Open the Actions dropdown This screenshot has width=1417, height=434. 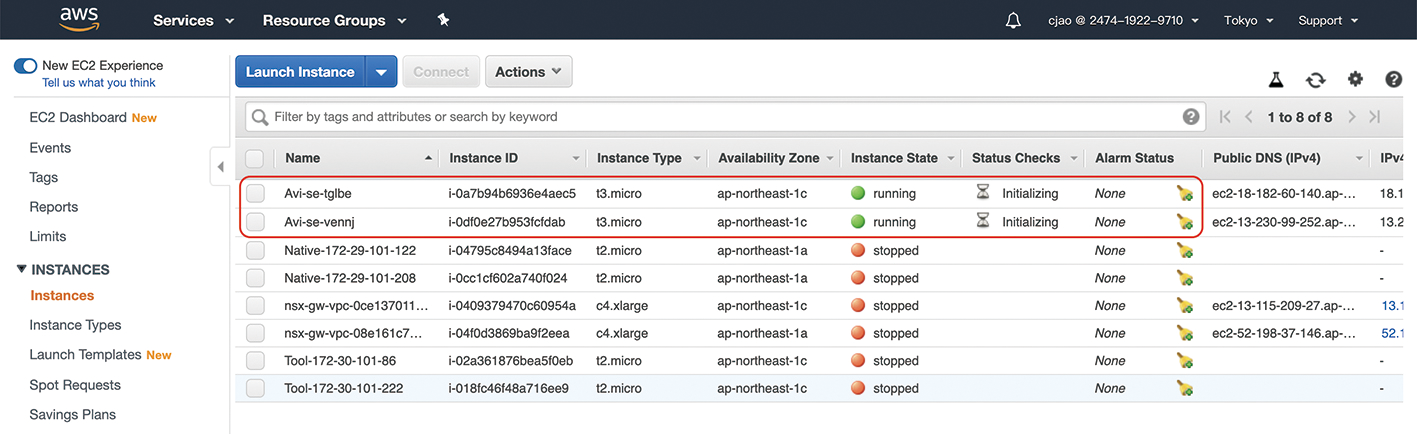point(529,72)
